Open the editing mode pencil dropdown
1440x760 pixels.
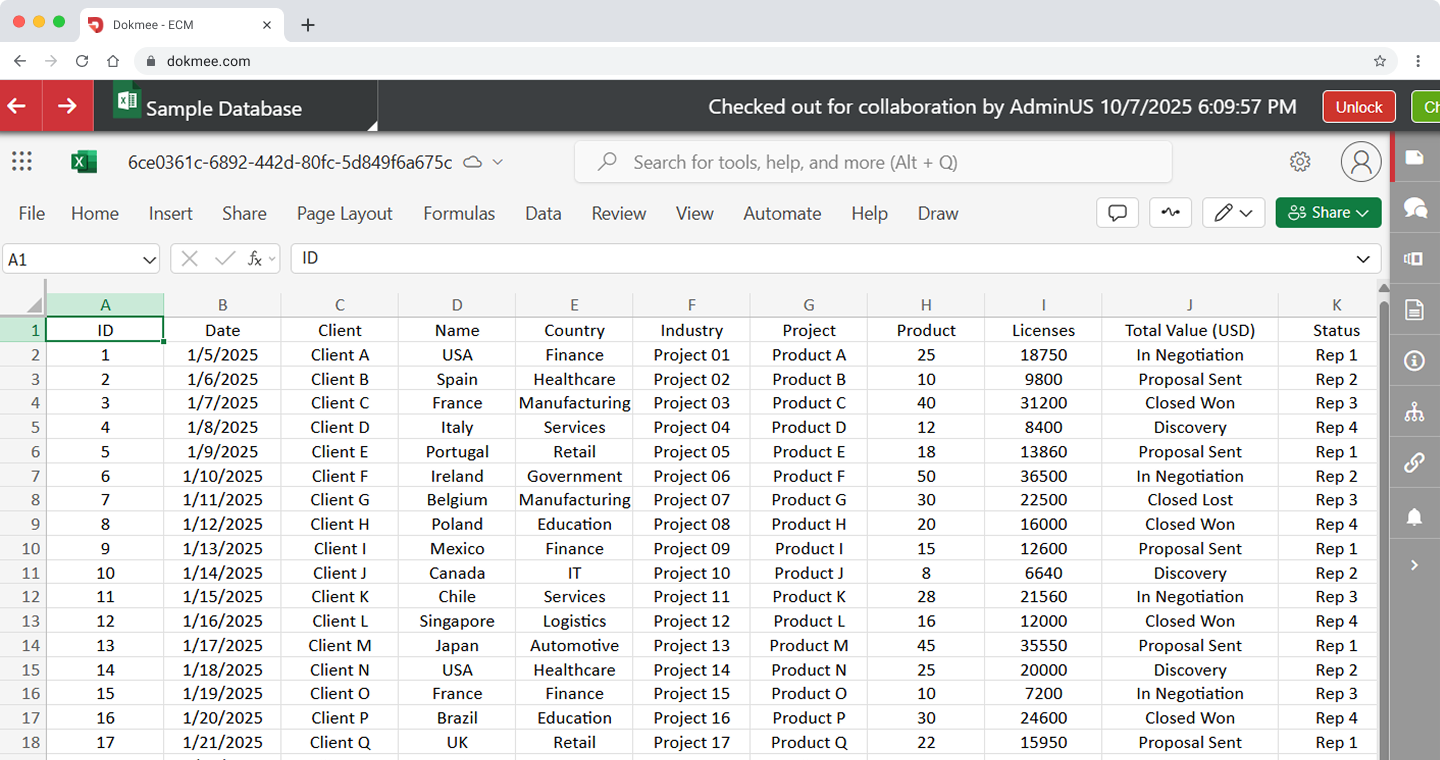(x=1234, y=212)
